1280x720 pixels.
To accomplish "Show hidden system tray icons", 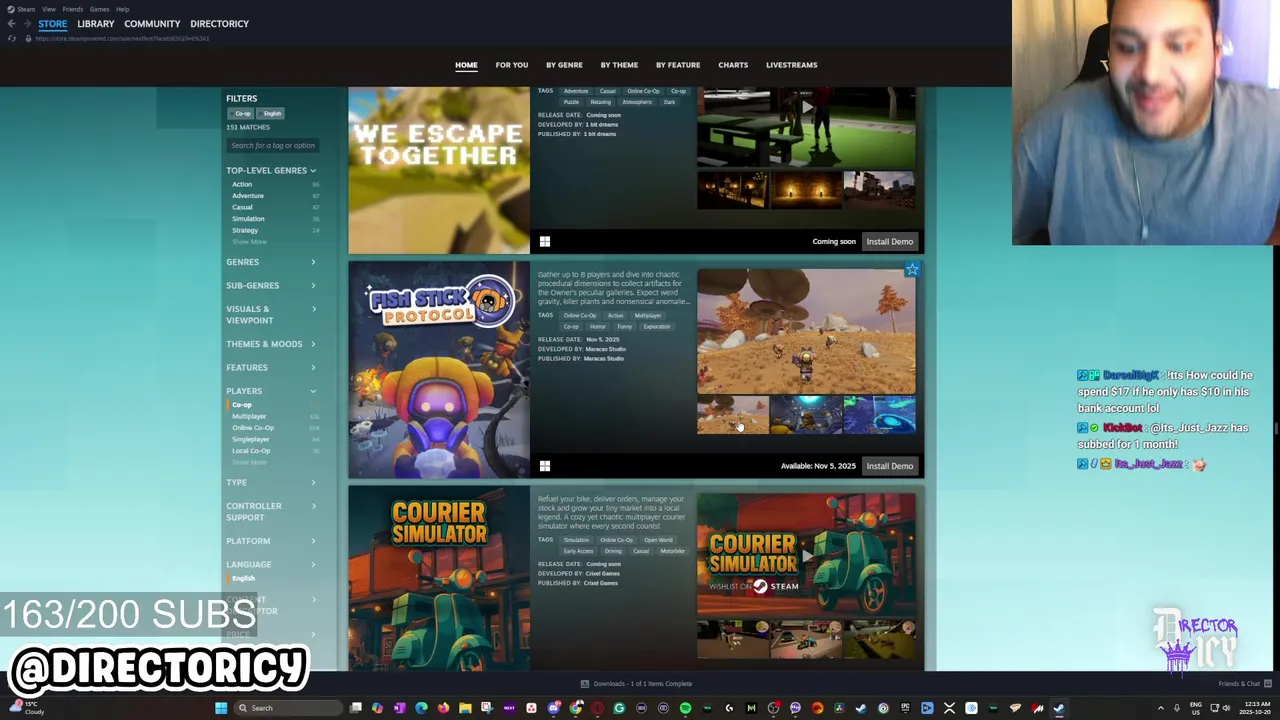I will tap(1161, 708).
